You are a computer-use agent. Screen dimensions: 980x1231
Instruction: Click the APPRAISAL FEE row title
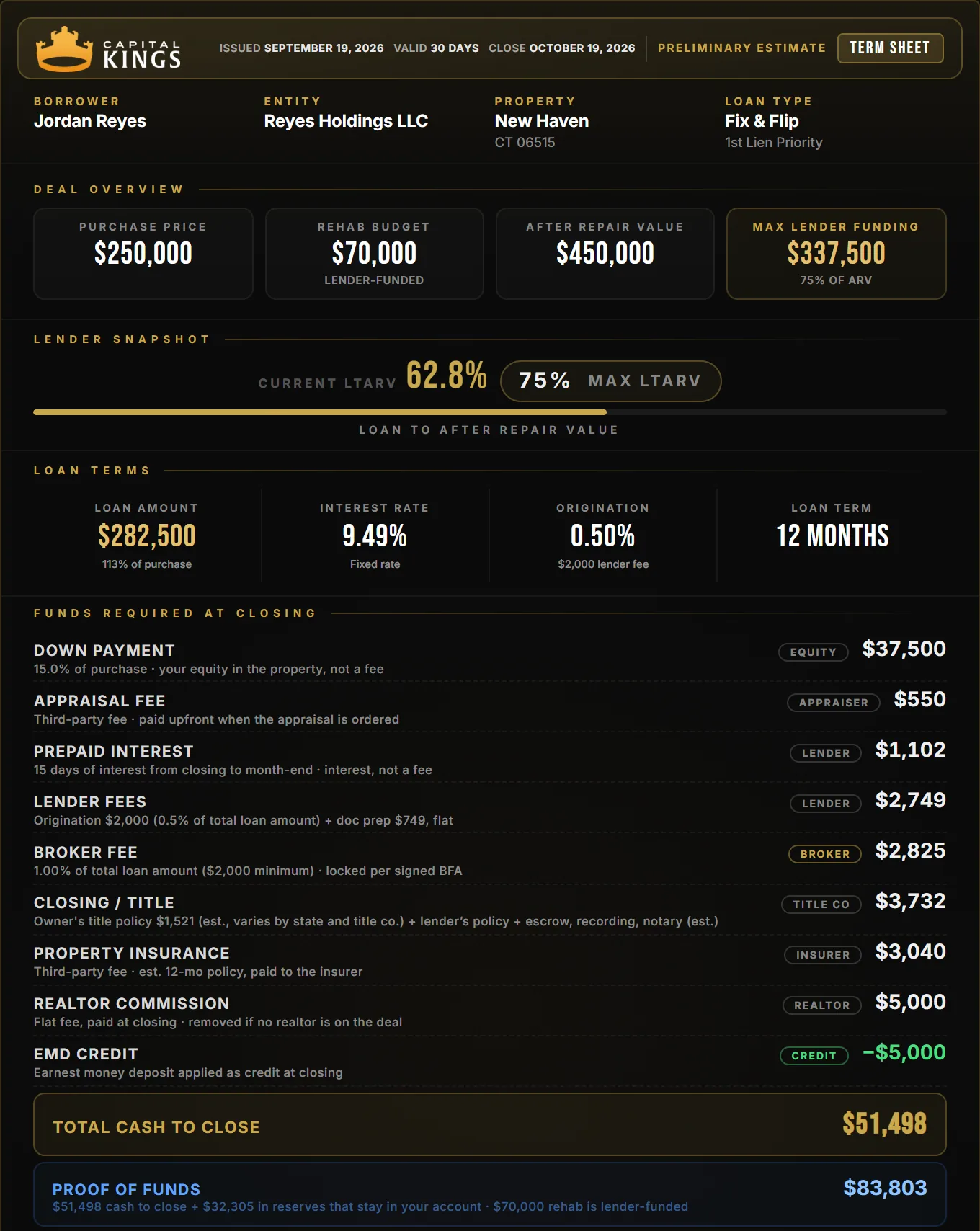click(x=99, y=701)
